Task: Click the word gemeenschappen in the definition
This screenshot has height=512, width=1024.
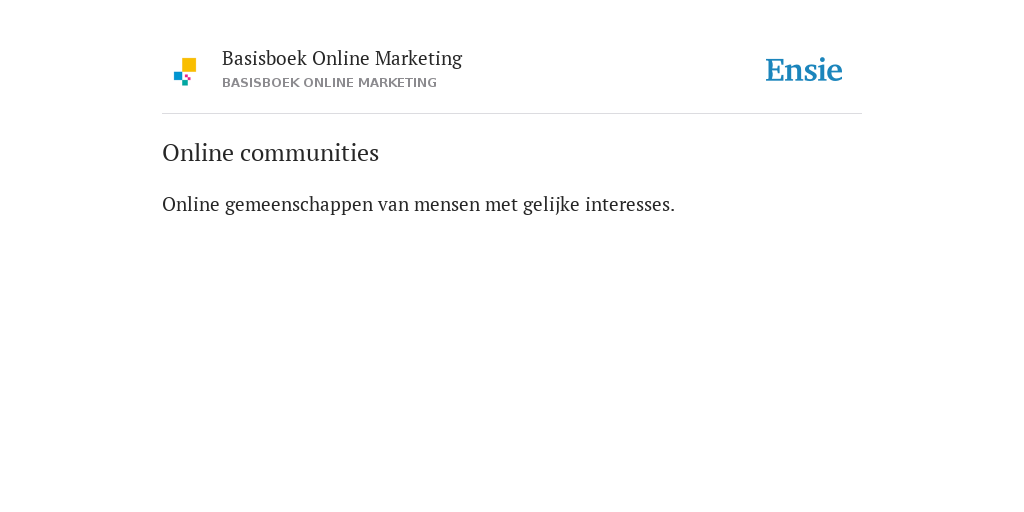Action: [299, 205]
